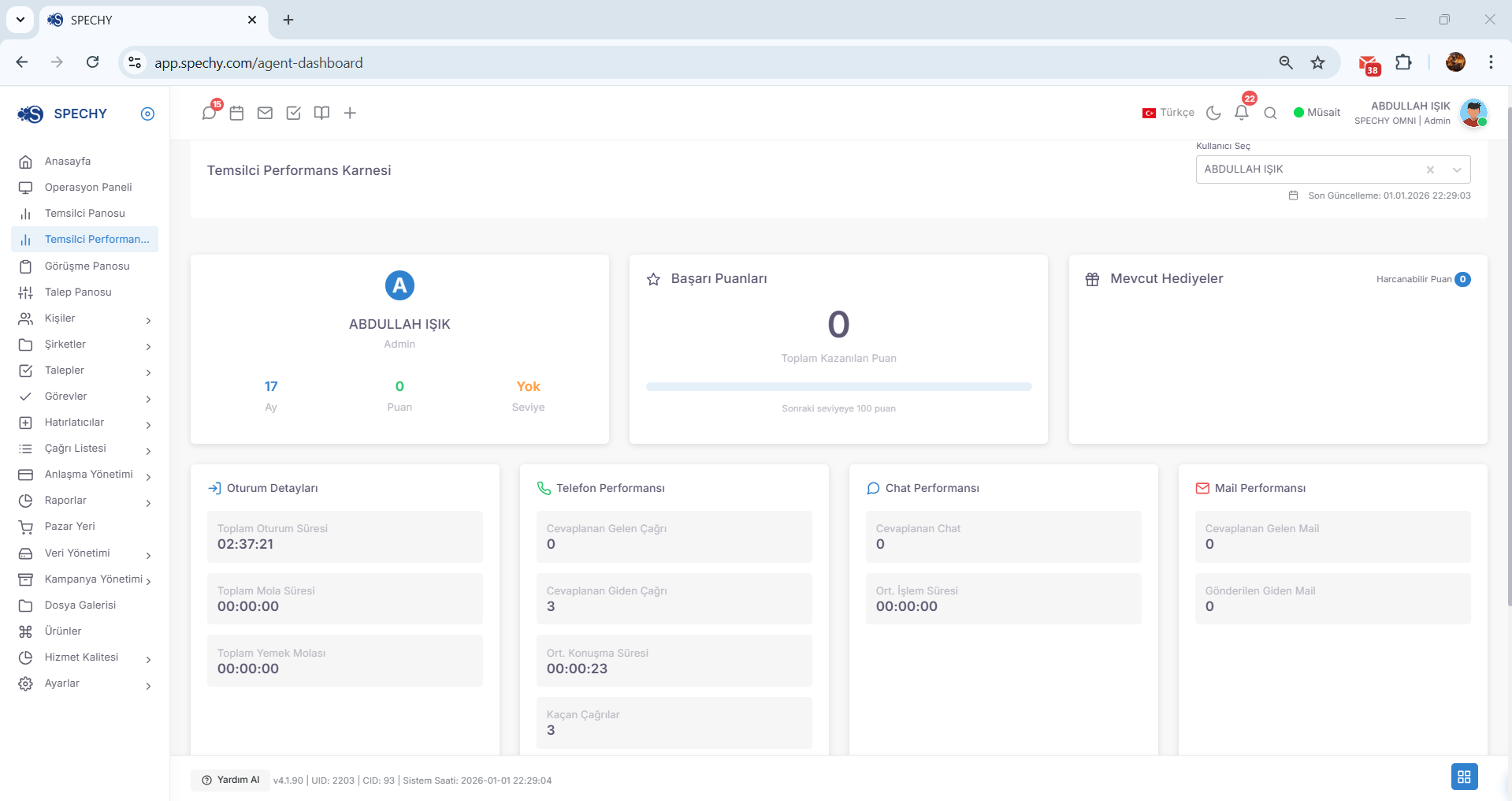Click Telefon Performansı phone icon
Screen dimensions: 1512x801
[544, 488]
